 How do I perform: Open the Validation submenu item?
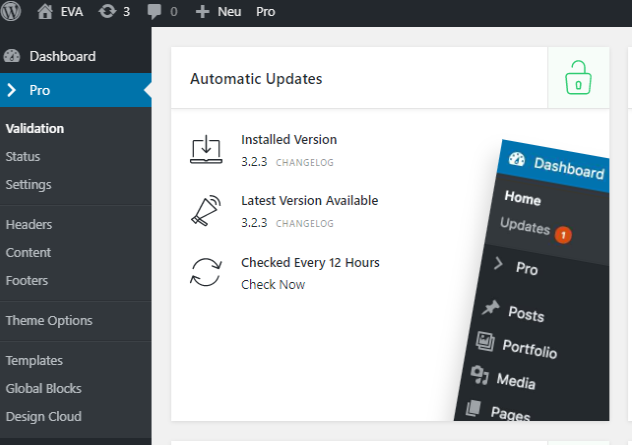35,129
